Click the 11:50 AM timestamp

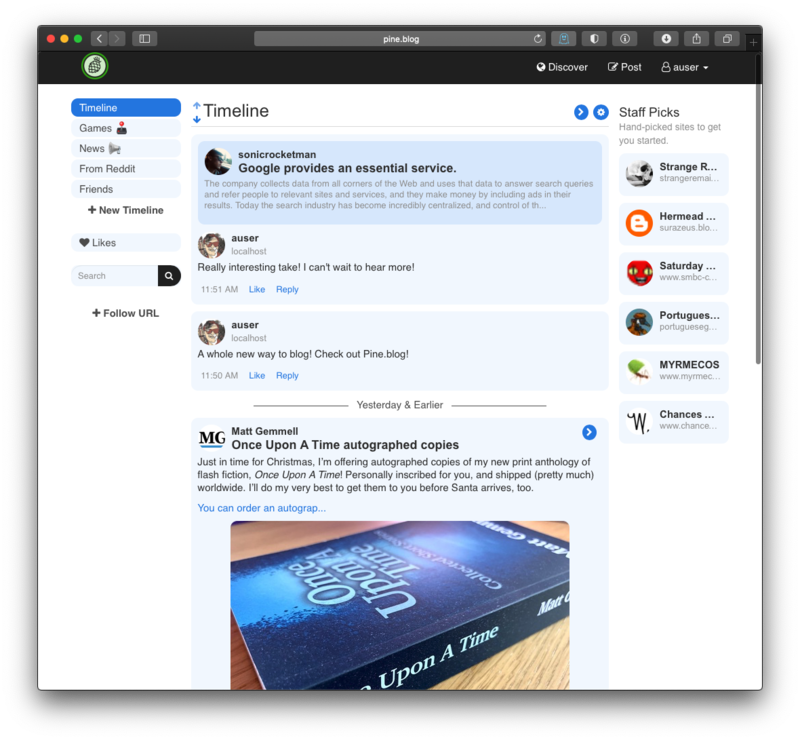click(219, 376)
